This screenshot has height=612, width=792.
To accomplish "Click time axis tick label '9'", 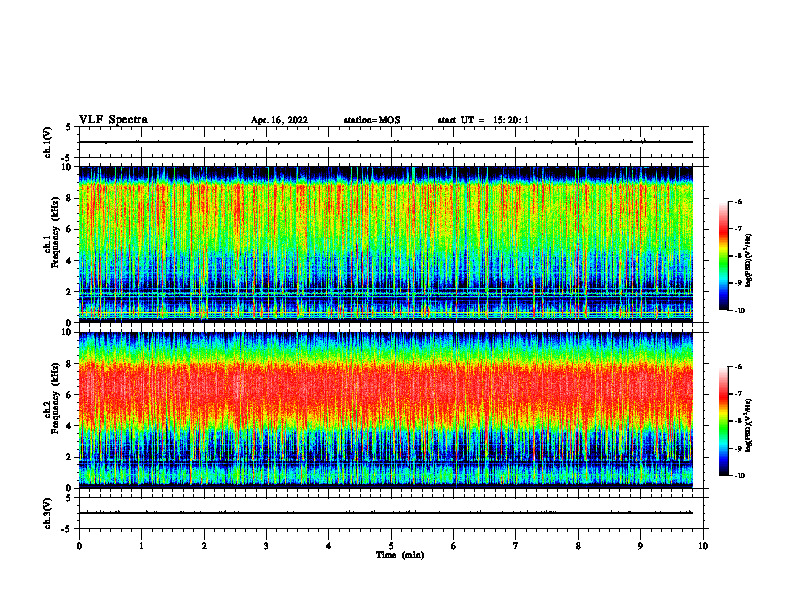I will pyautogui.click(x=640, y=546).
